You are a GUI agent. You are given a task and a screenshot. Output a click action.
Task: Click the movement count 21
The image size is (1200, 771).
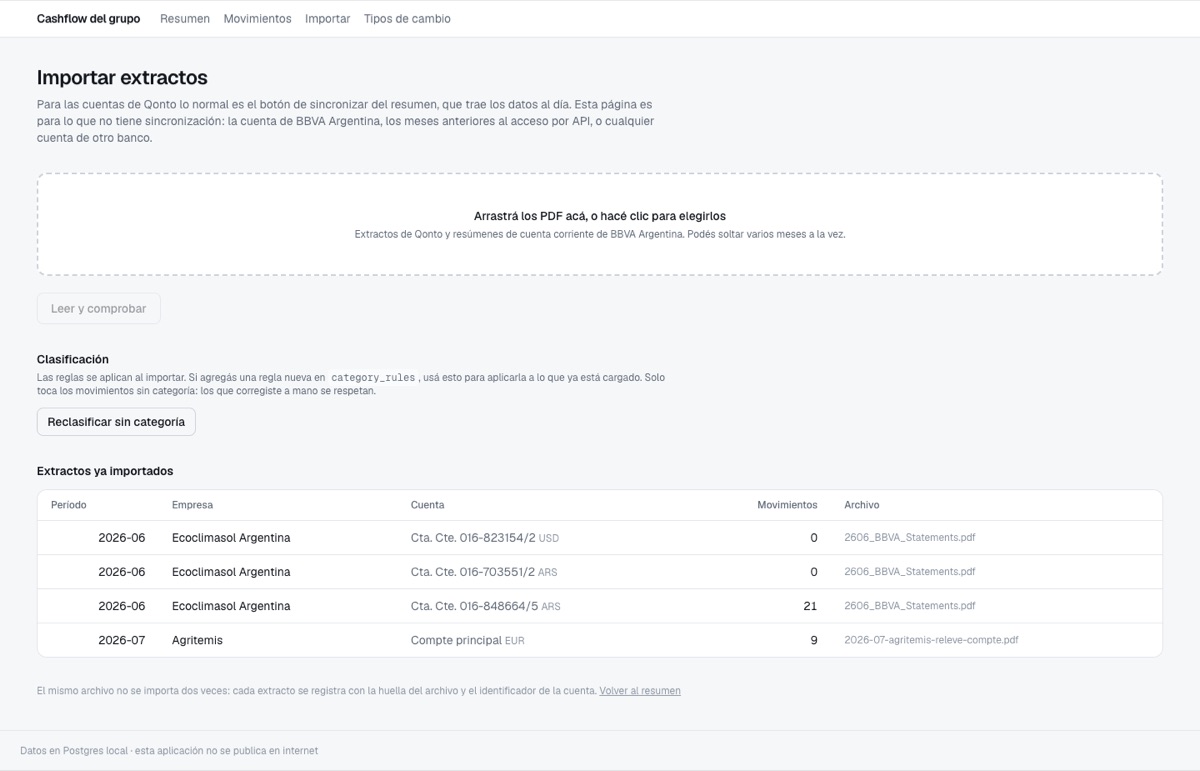click(810, 606)
